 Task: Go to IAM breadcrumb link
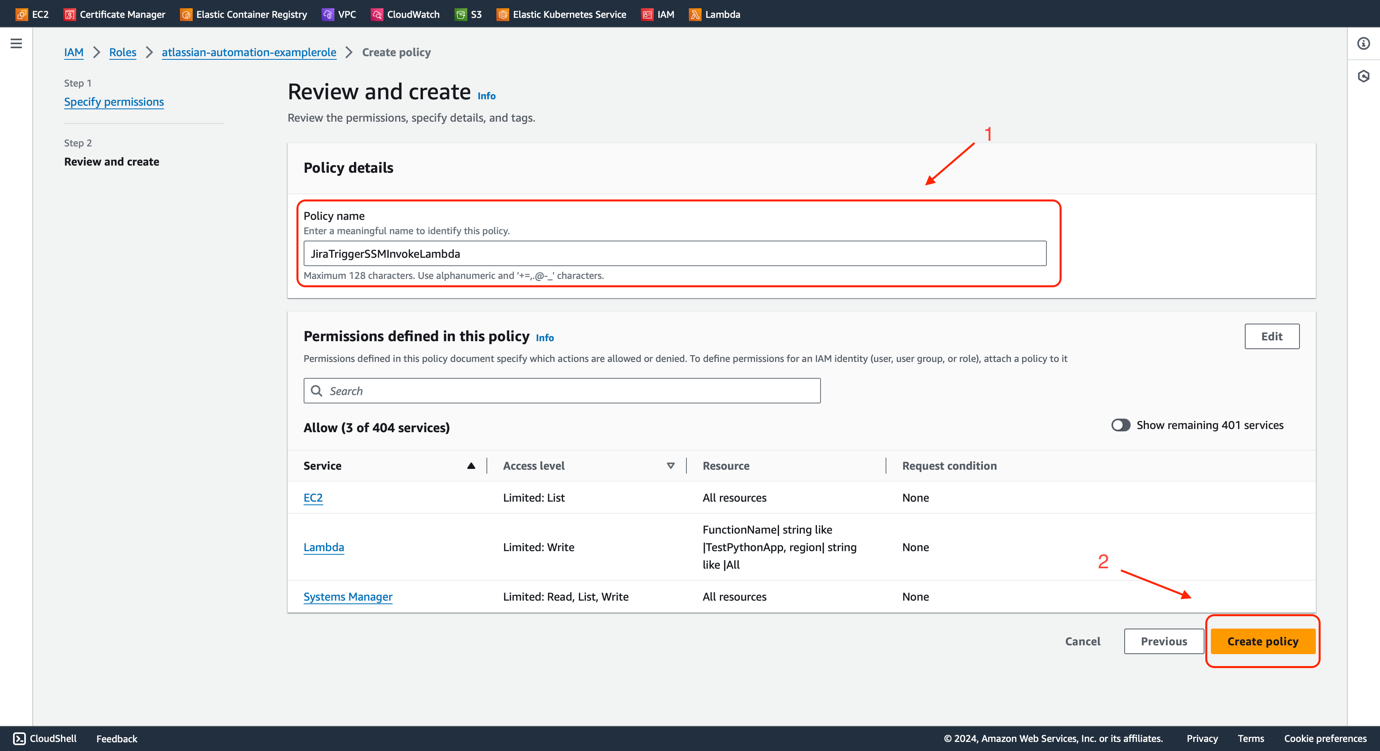(x=74, y=52)
